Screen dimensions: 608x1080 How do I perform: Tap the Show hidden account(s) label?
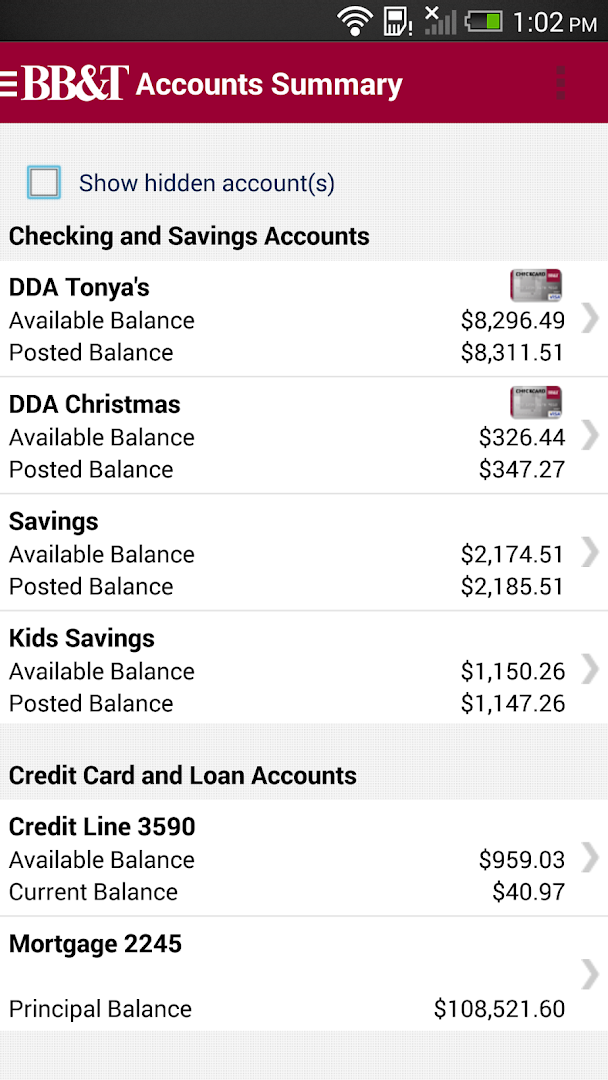tap(207, 183)
